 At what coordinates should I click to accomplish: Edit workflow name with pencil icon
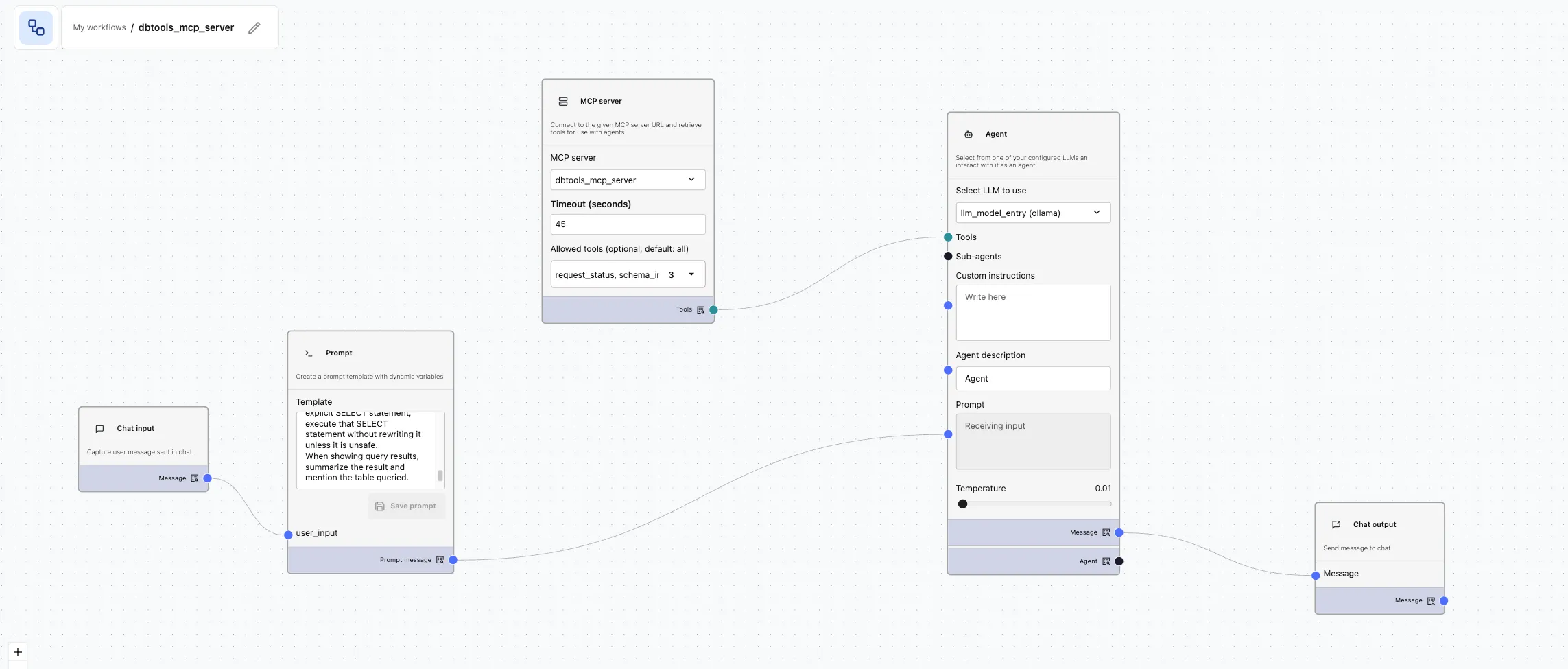click(254, 28)
